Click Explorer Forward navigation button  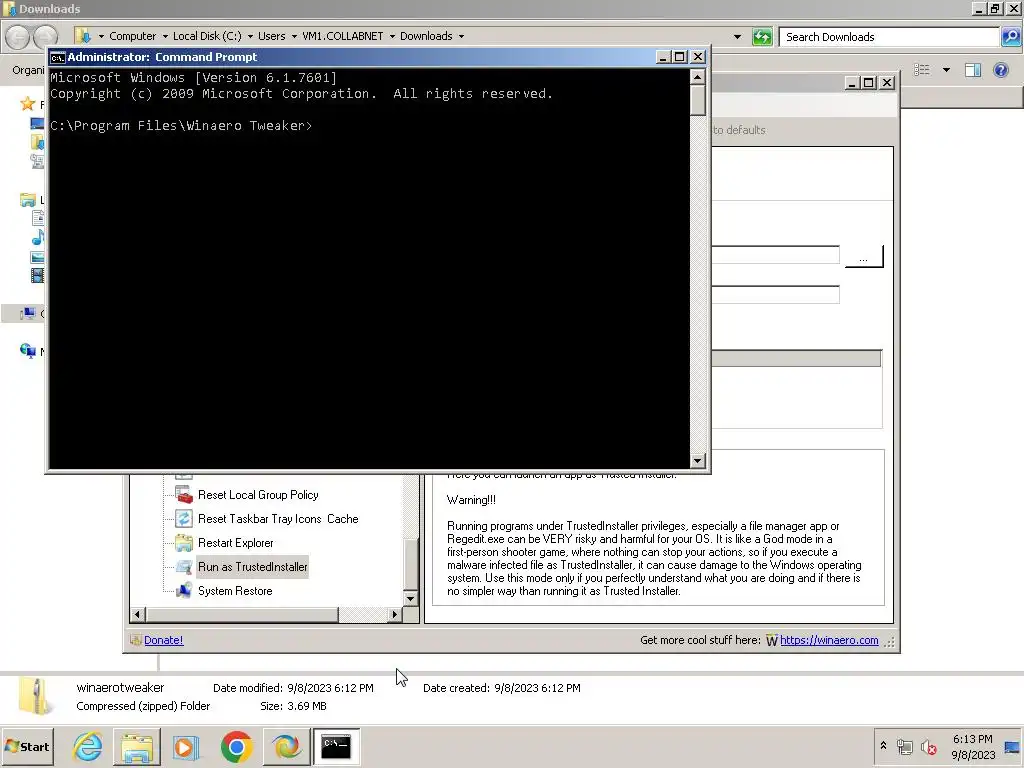(46, 37)
